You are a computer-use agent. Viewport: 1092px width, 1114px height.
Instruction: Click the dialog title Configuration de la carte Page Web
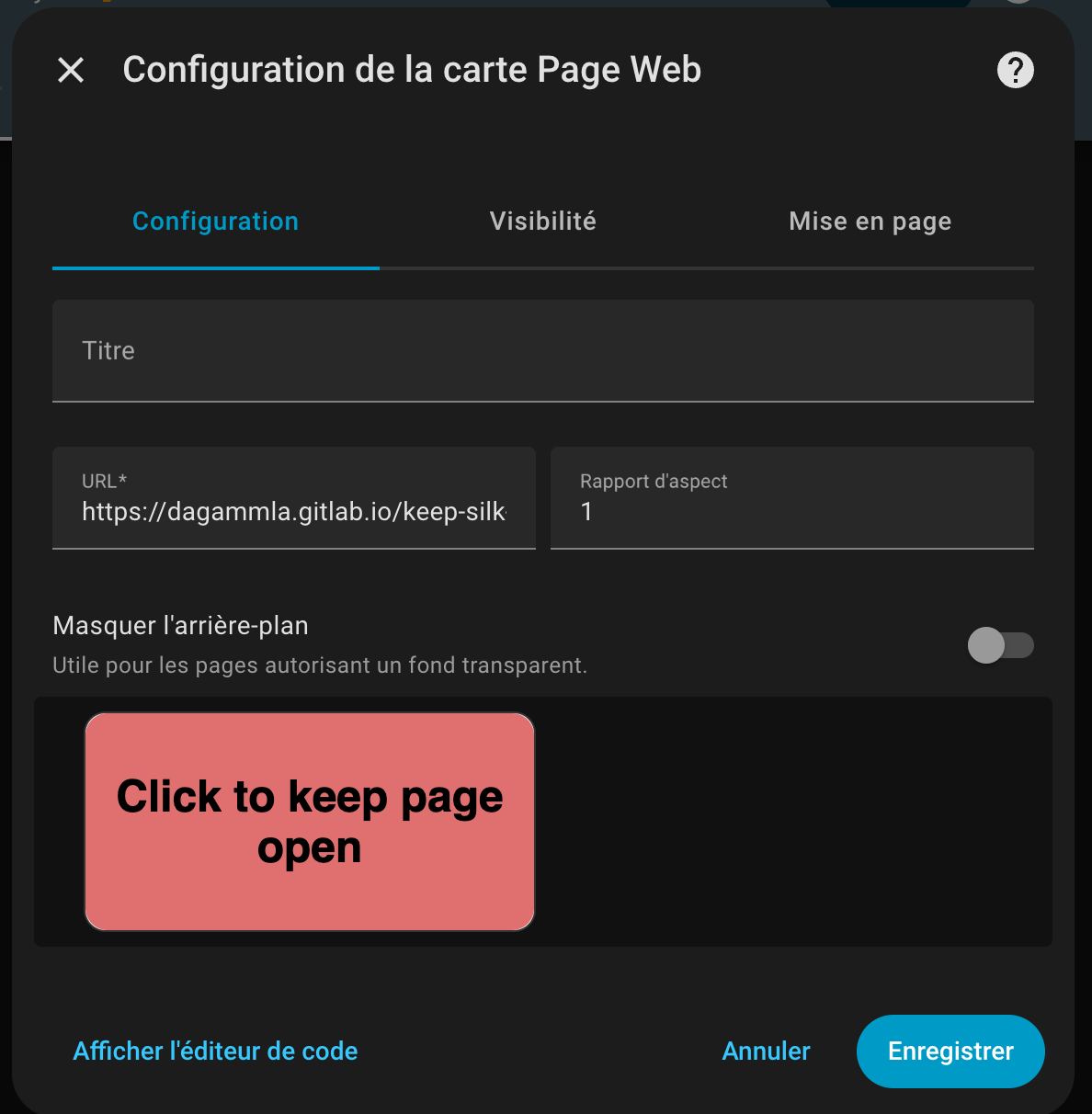(x=412, y=71)
